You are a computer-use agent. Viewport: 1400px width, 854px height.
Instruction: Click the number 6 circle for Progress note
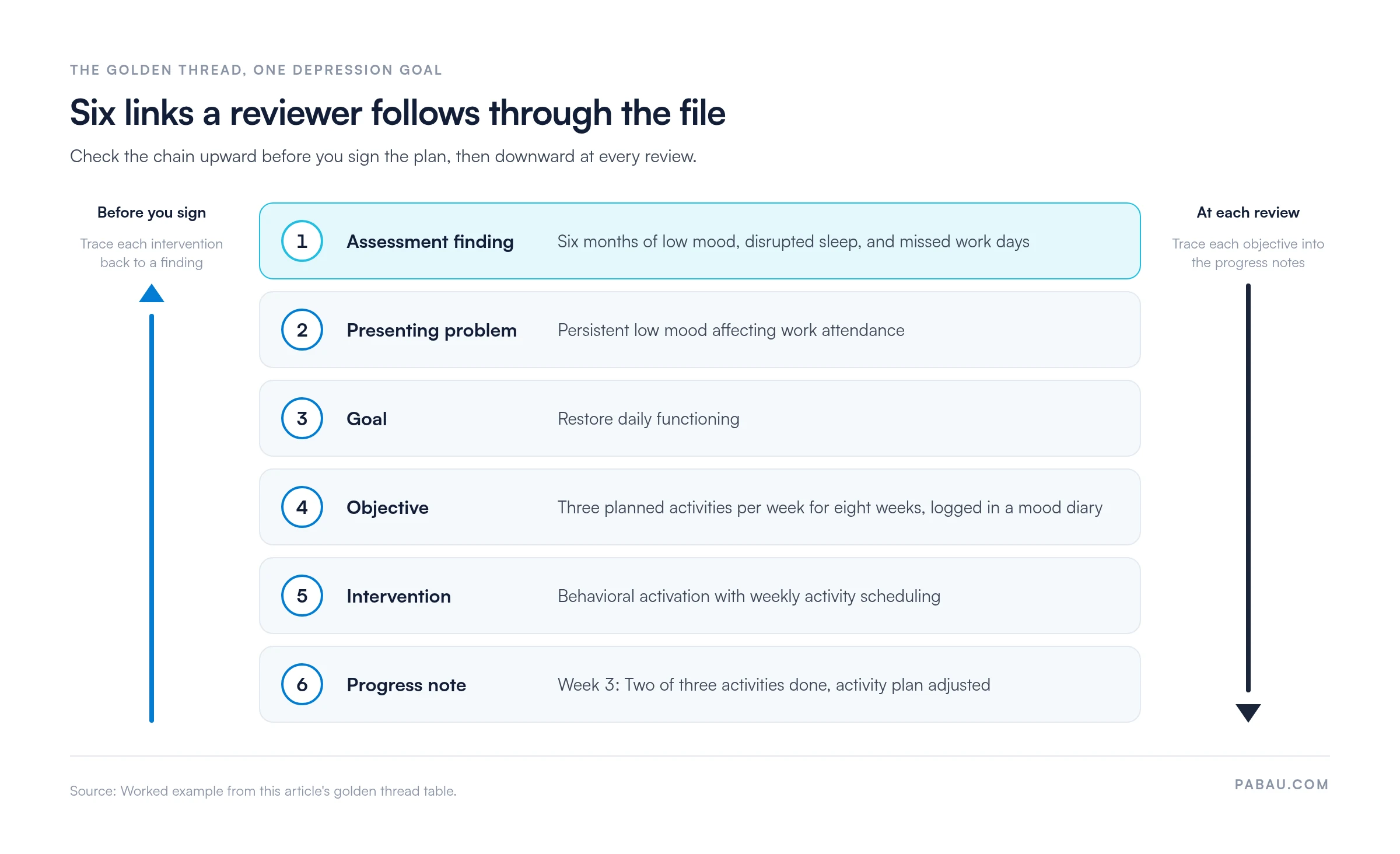click(302, 684)
